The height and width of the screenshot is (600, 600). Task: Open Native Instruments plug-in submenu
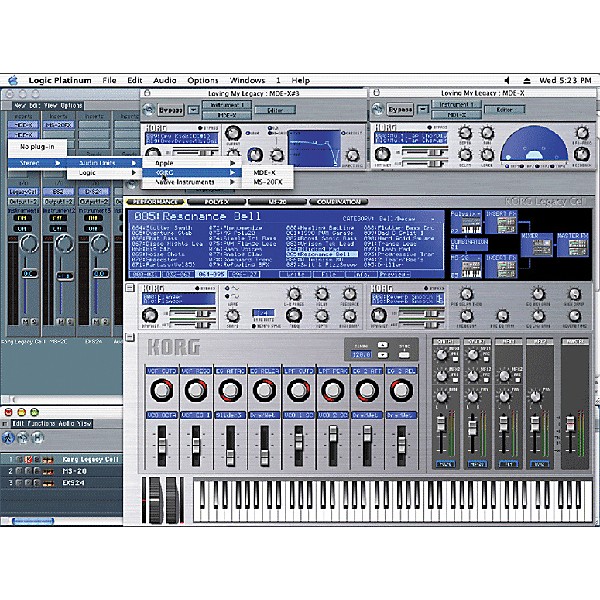(x=191, y=182)
